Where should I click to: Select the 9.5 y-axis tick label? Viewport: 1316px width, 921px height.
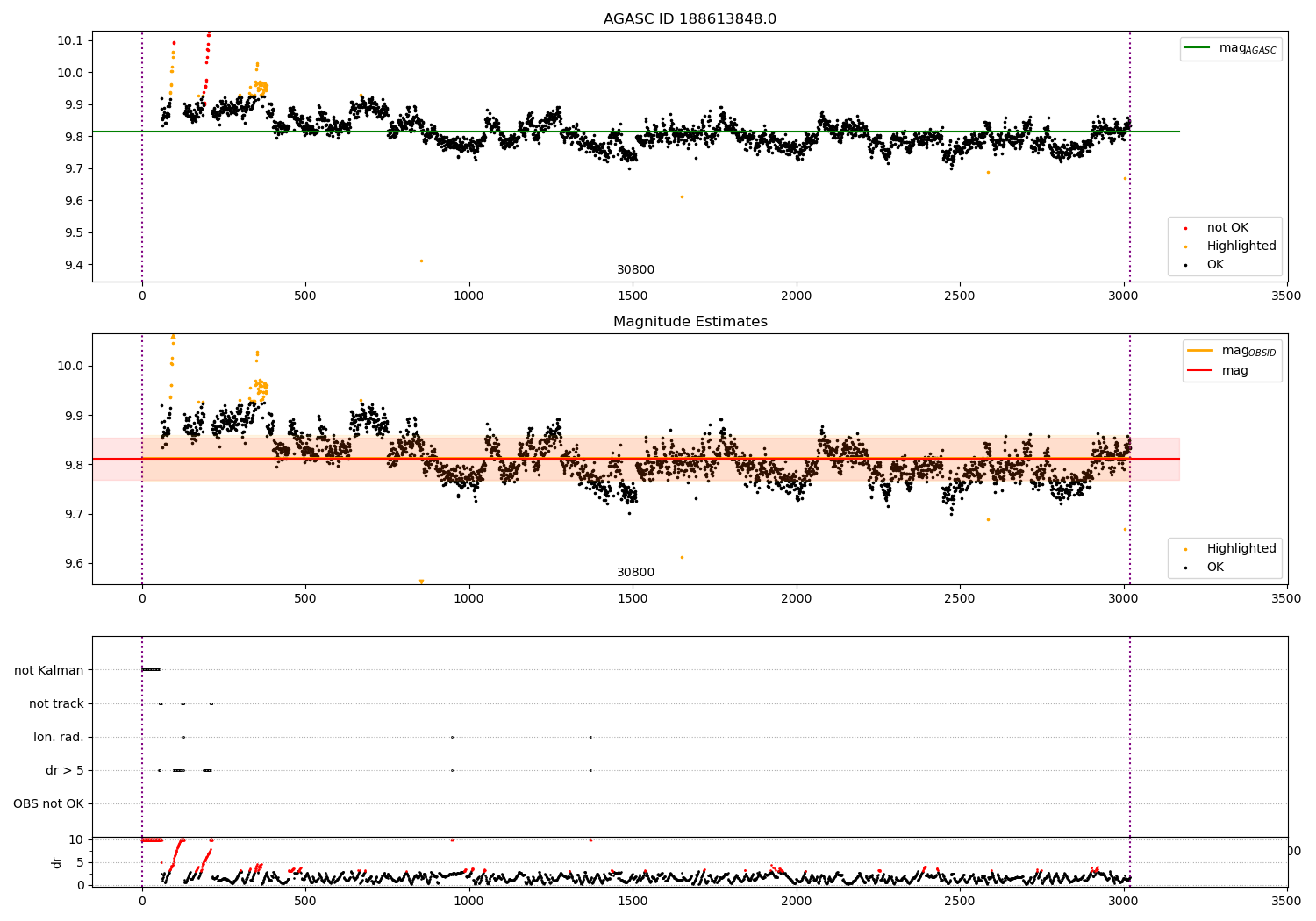pyautogui.click(x=74, y=232)
